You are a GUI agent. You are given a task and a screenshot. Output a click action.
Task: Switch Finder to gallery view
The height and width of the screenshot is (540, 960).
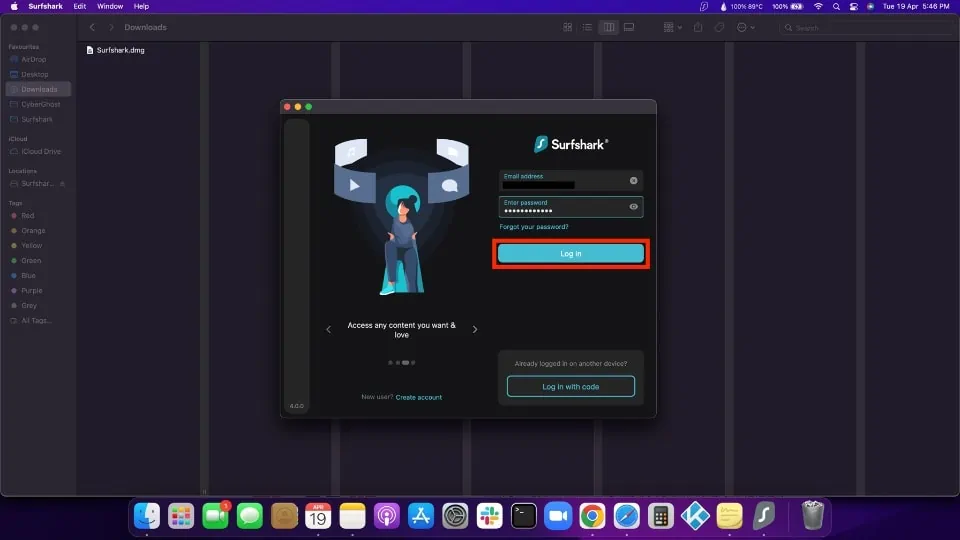(x=629, y=28)
